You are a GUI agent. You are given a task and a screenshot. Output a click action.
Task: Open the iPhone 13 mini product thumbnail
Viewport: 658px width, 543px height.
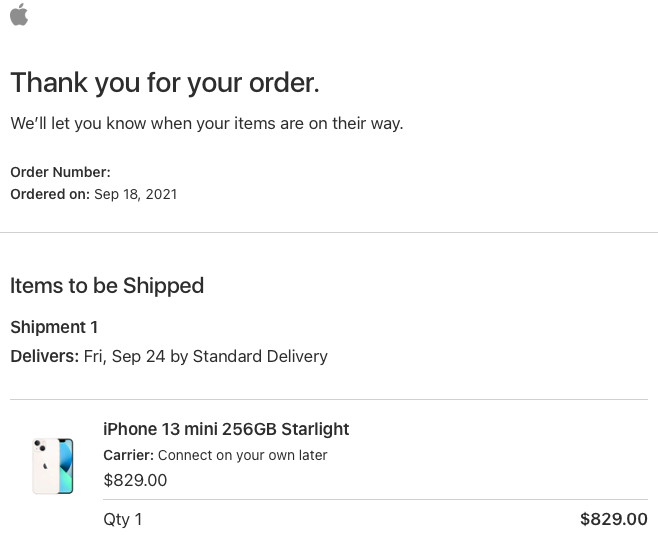coord(53,466)
